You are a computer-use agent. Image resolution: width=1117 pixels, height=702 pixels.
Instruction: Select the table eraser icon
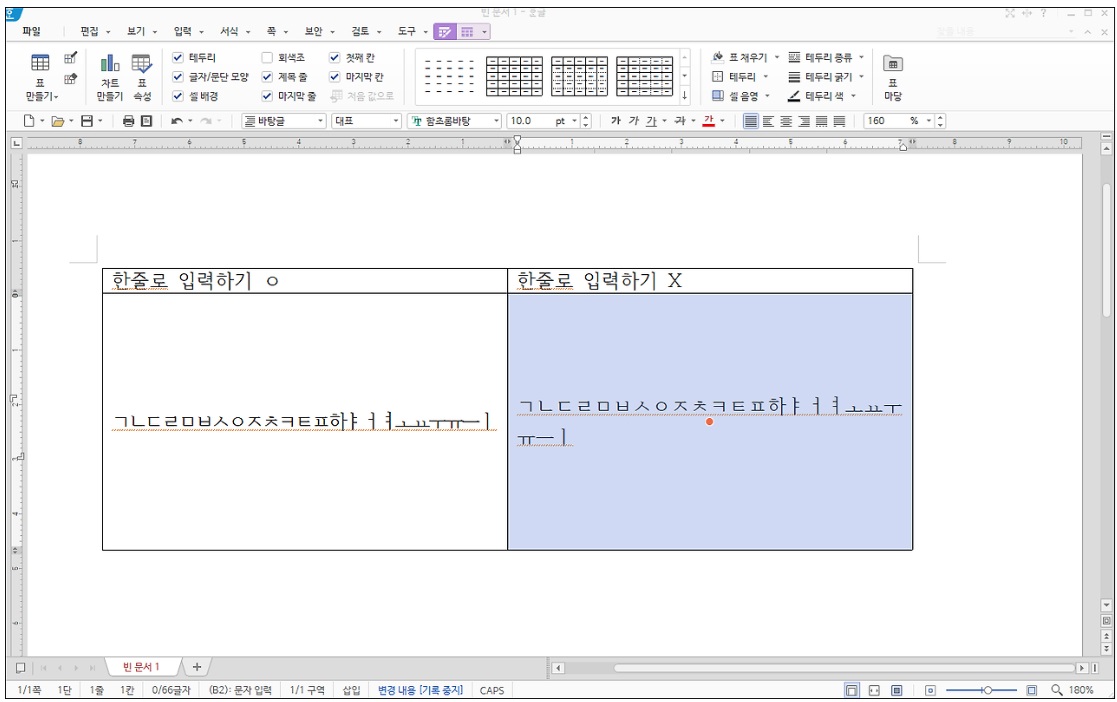(x=71, y=79)
